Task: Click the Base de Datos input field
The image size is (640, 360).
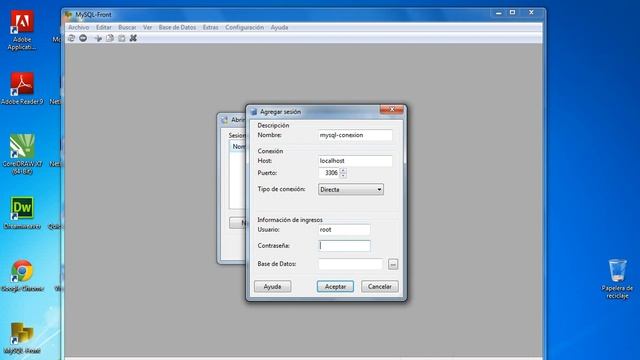Action: point(351,264)
